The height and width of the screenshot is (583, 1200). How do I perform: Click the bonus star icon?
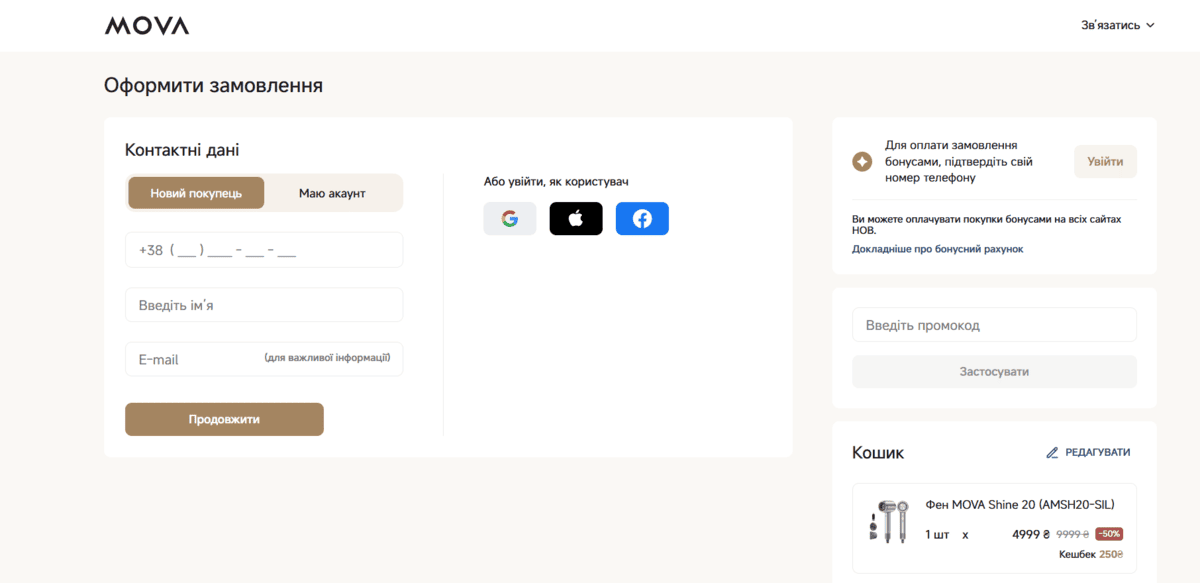[x=862, y=161]
